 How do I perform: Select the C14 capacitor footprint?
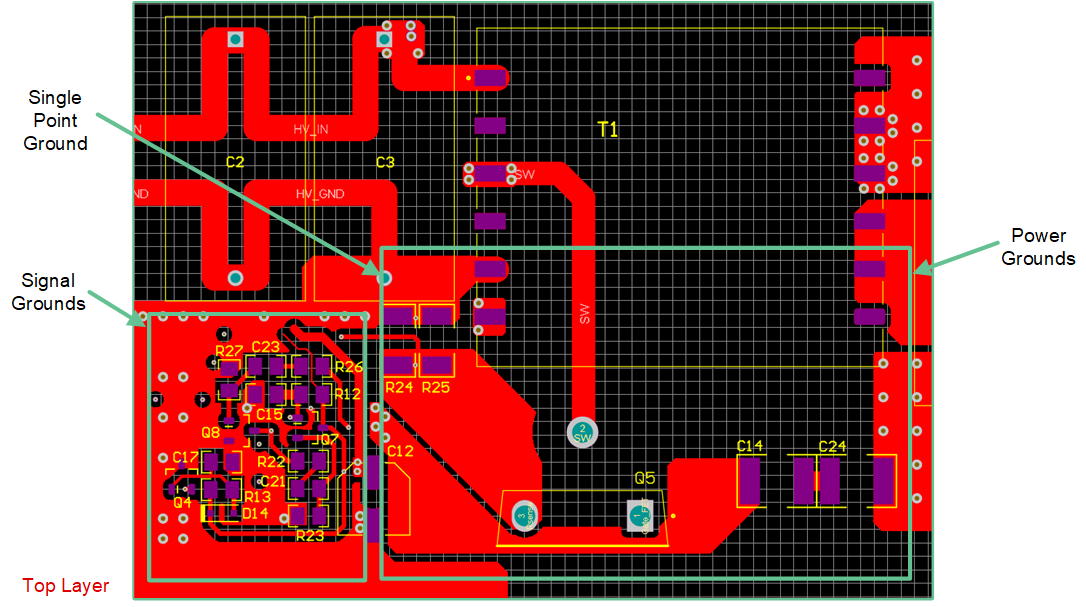tap(750, 481)
